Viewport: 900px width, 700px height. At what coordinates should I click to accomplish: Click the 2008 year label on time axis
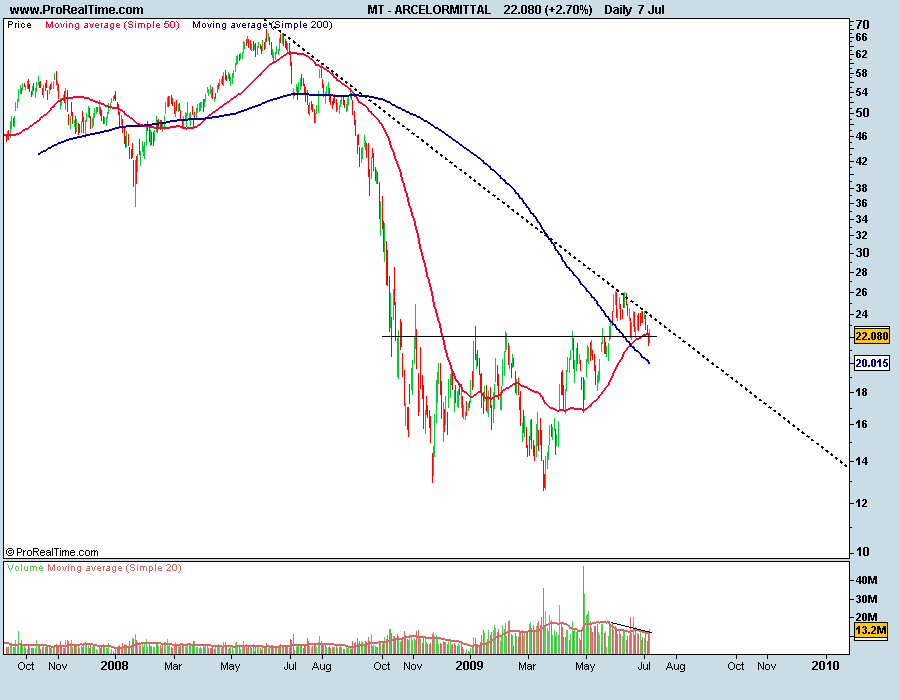tap(114, 666)
